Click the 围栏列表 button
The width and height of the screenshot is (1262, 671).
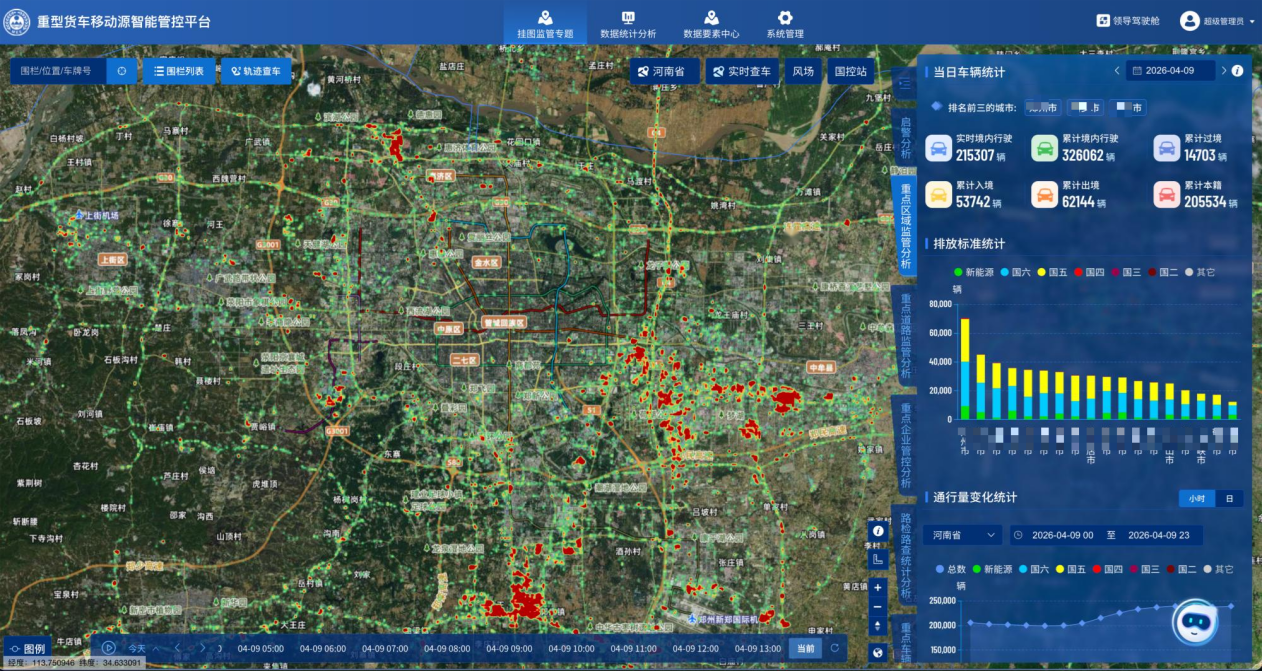point(179,71)
